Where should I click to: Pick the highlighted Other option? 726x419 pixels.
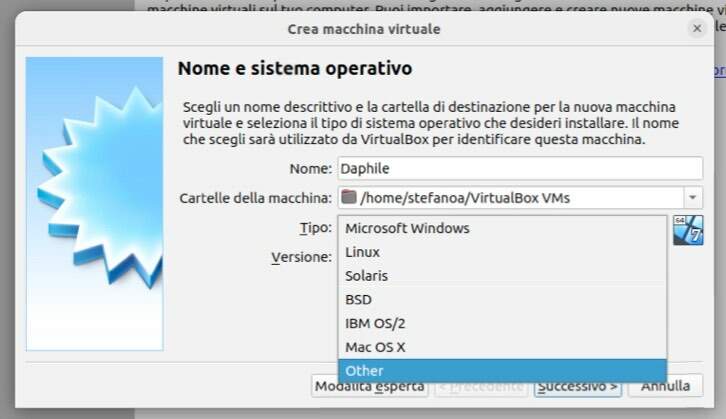[502, 371]
